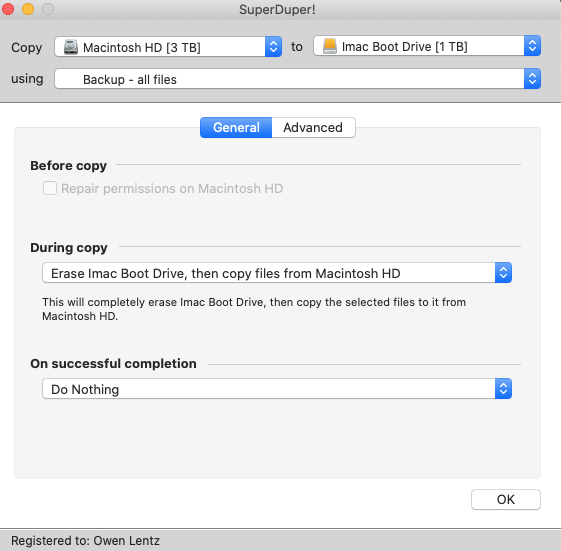
Task: Click the orange Imac Boot Drive icon
Action: tap(330, 46)
